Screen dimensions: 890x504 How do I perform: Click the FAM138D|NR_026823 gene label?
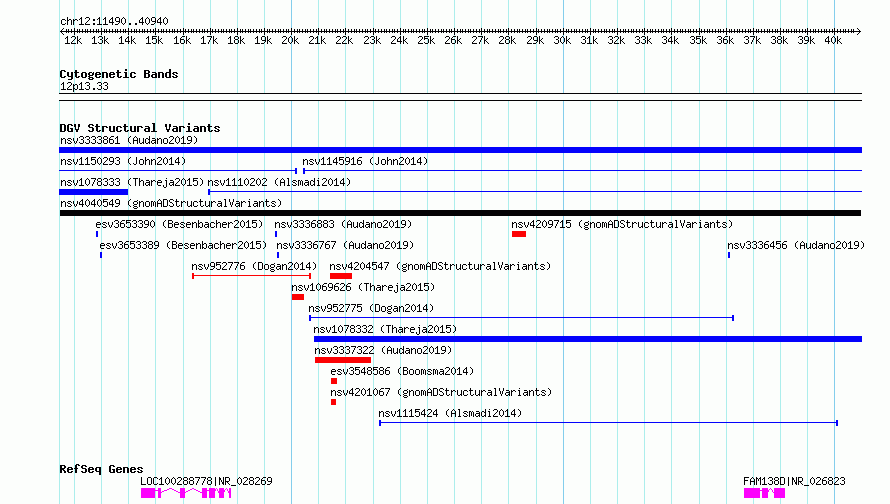794,481
